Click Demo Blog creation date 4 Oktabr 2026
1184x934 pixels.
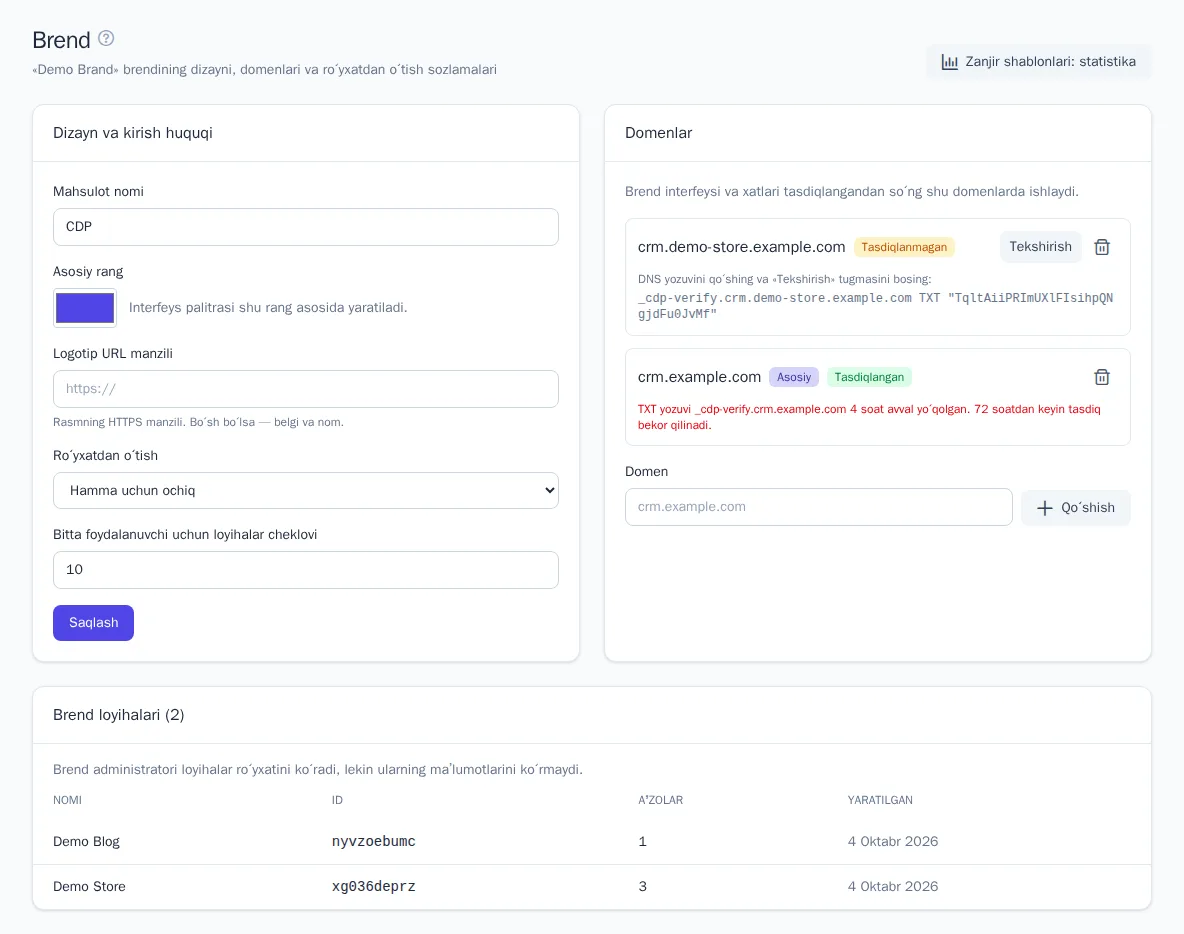893,842
